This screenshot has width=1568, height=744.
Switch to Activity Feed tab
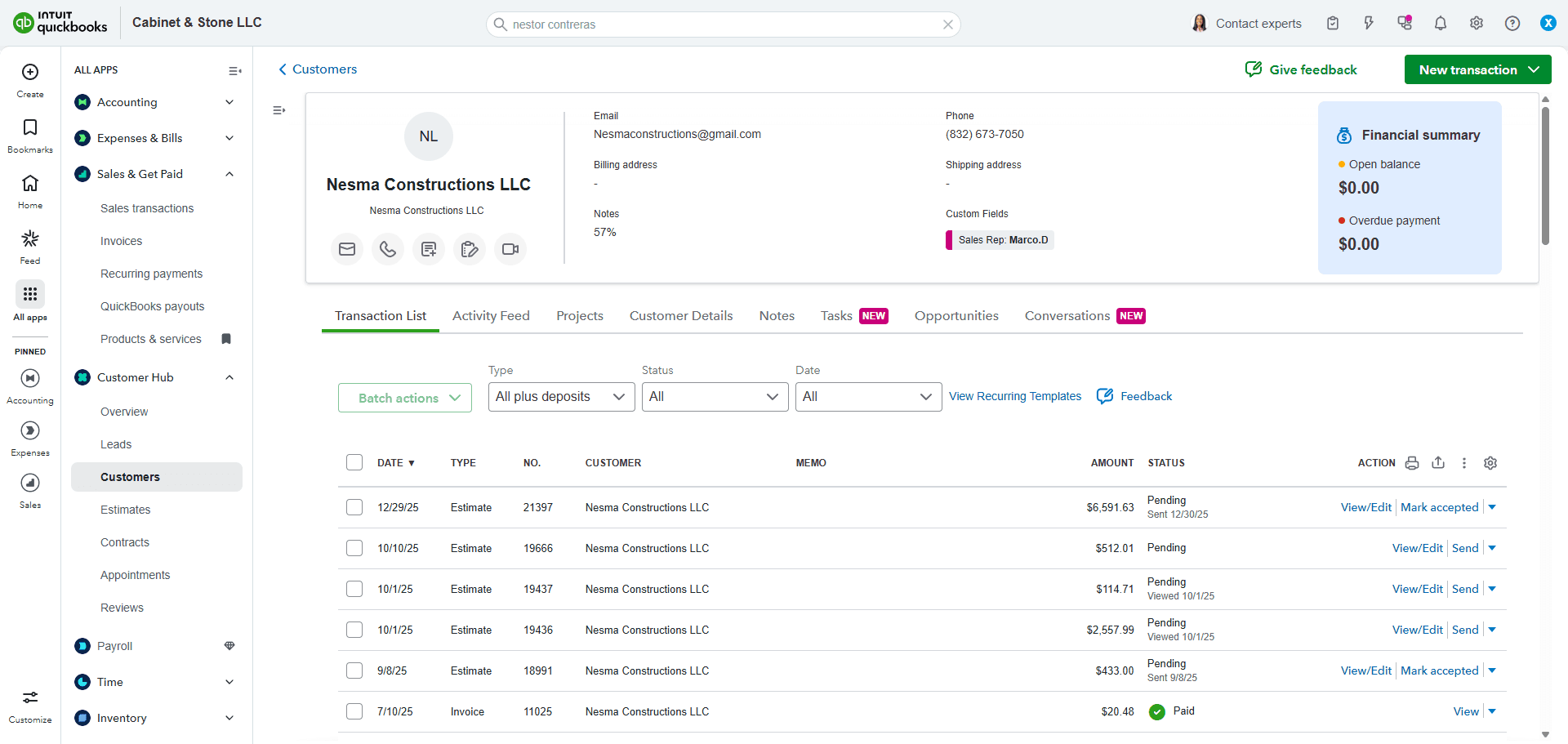click(x=491, y=316)
